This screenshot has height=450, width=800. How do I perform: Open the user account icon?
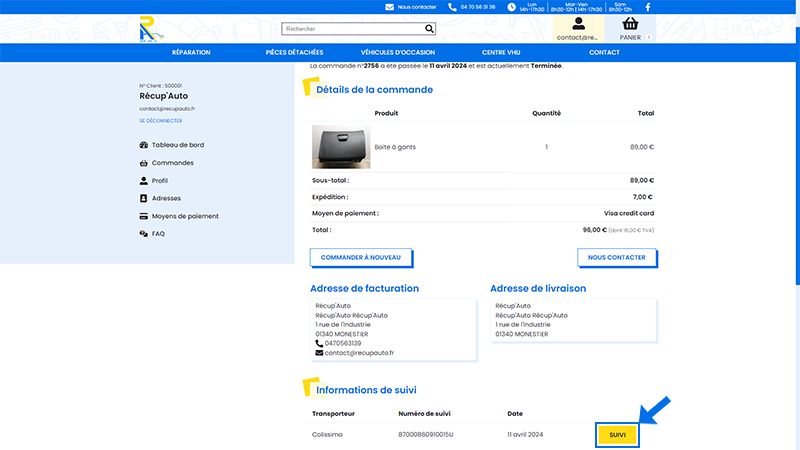[x=578, y=23]
